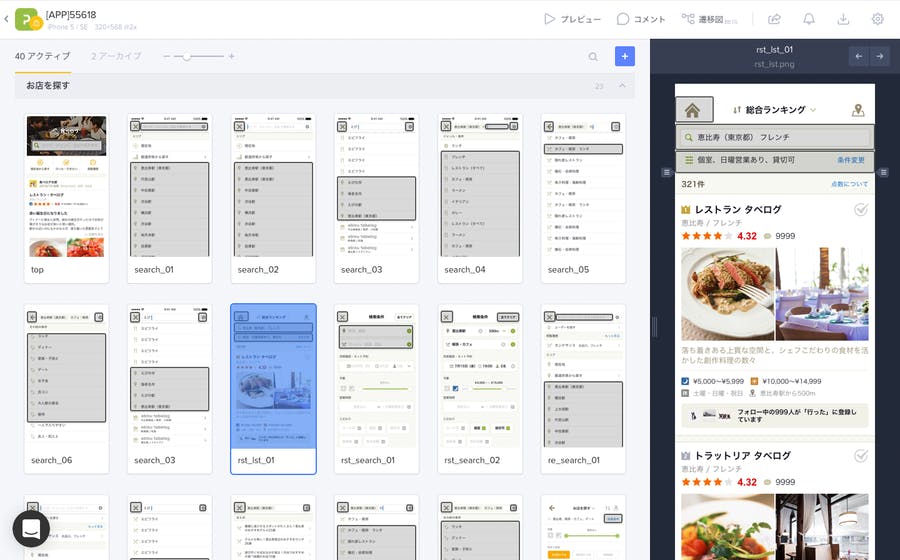This screenshot has height=560, width=900.
Task: Click the 個室、日曜営業あり、貸切可 filter bar
Action: 774,160
